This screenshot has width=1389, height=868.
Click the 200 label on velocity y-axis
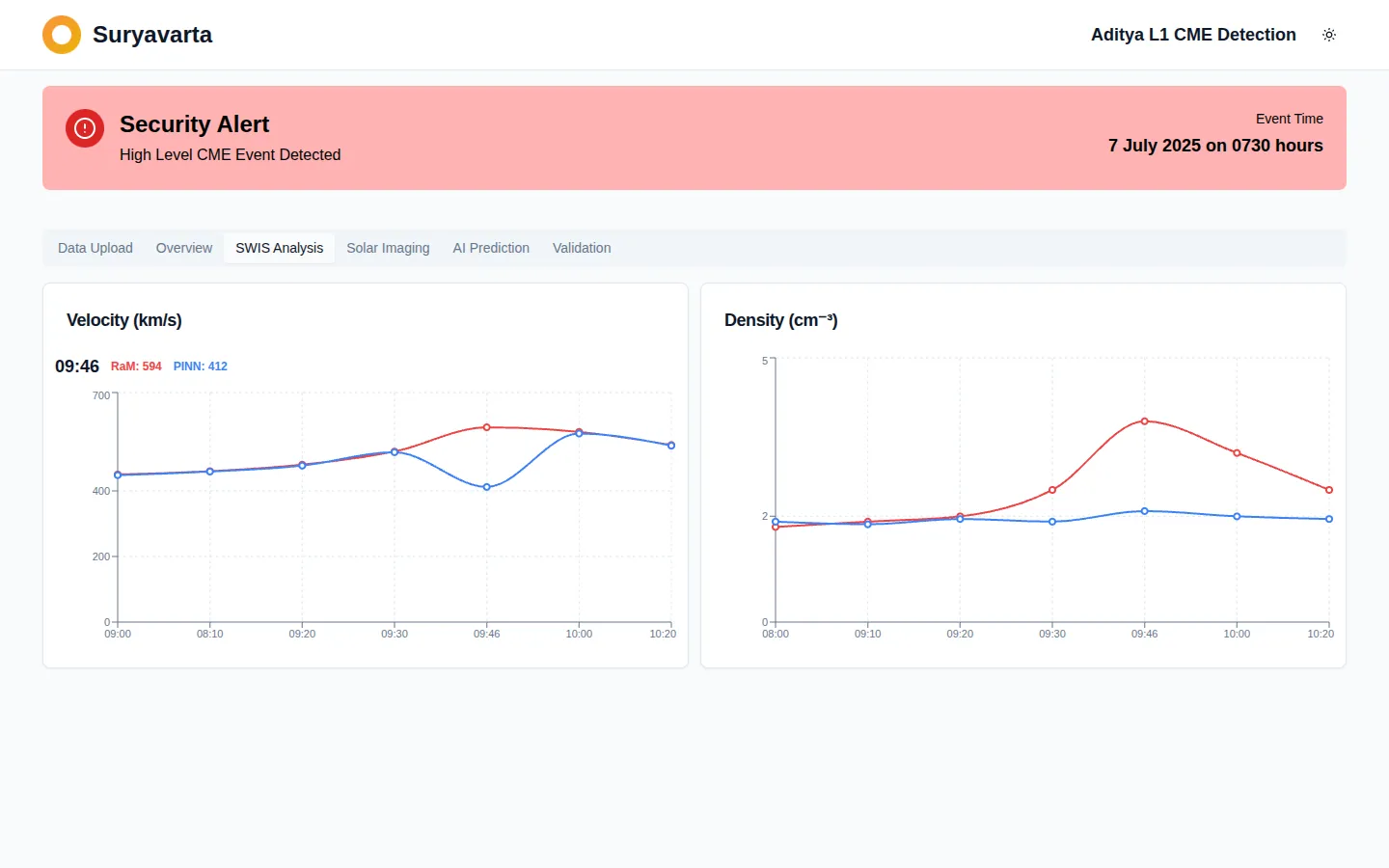[x=101, y=556]
